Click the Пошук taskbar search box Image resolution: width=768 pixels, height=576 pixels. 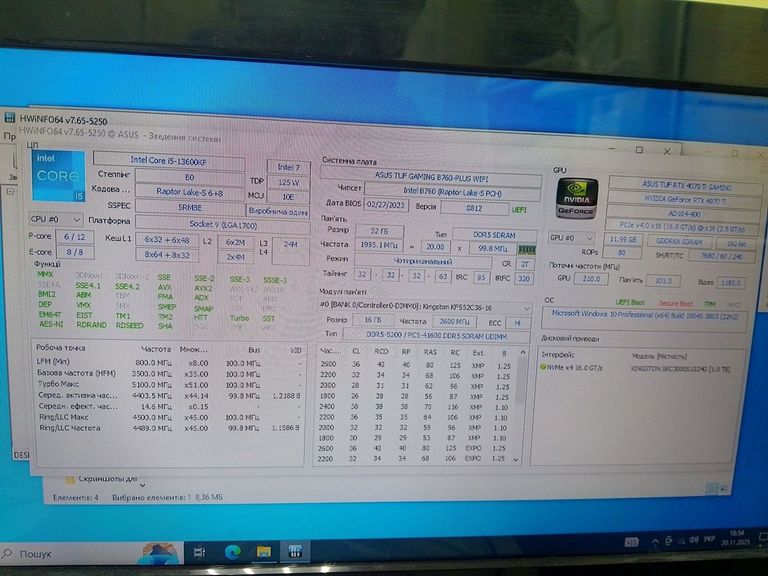[x=91, y=553]
